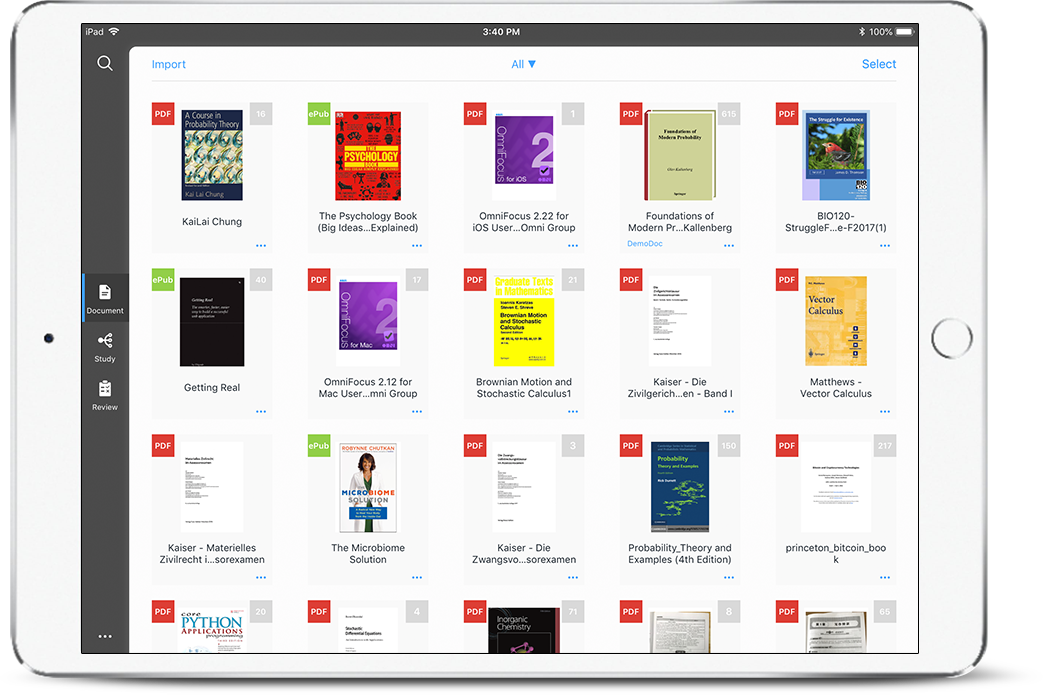Open sidebar more options ellipsis at bottom
1043x695 pixels.
(x=105, y=636)
